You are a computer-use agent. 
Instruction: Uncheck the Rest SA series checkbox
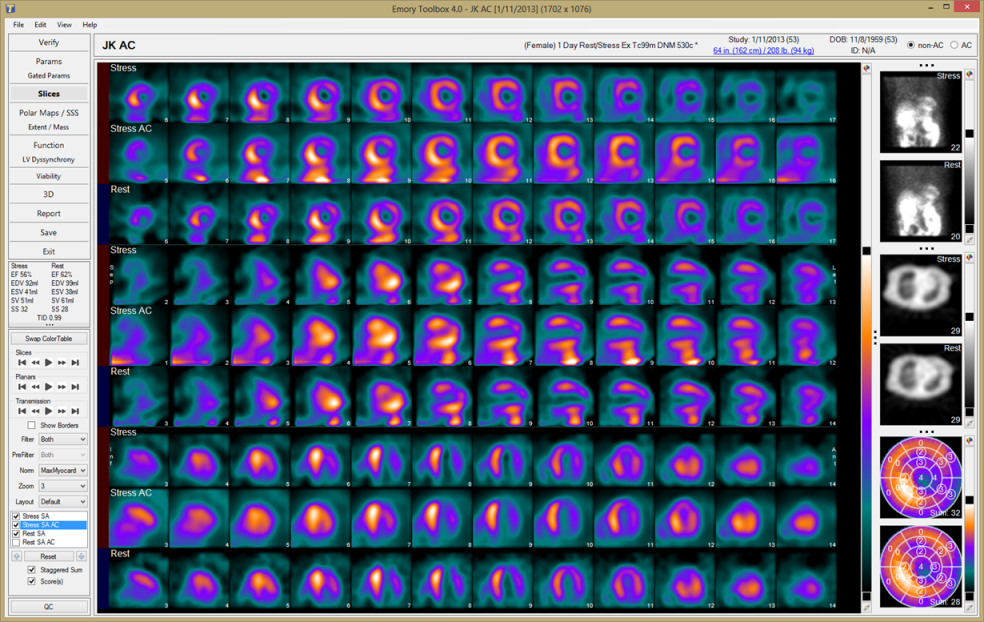tap(16, 534)
